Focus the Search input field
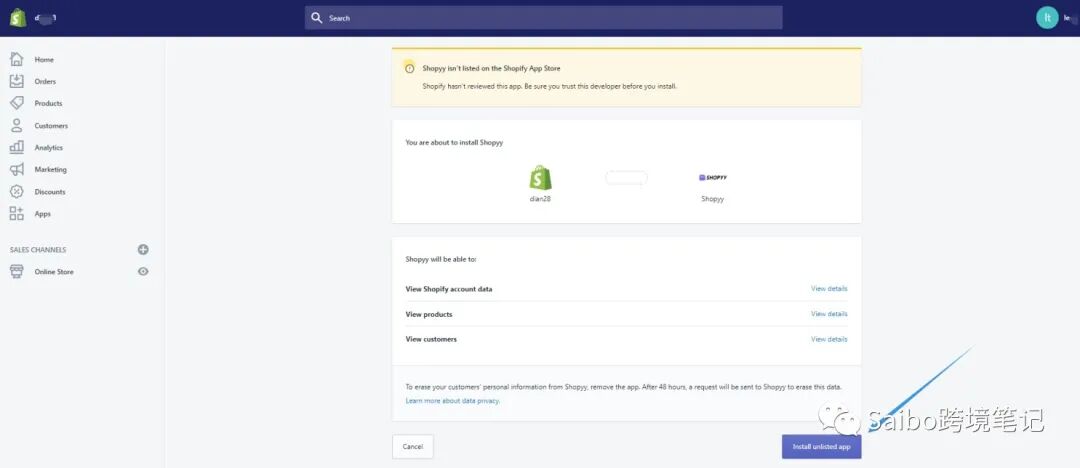The image size is (1080, 468). tap(543, 18)
